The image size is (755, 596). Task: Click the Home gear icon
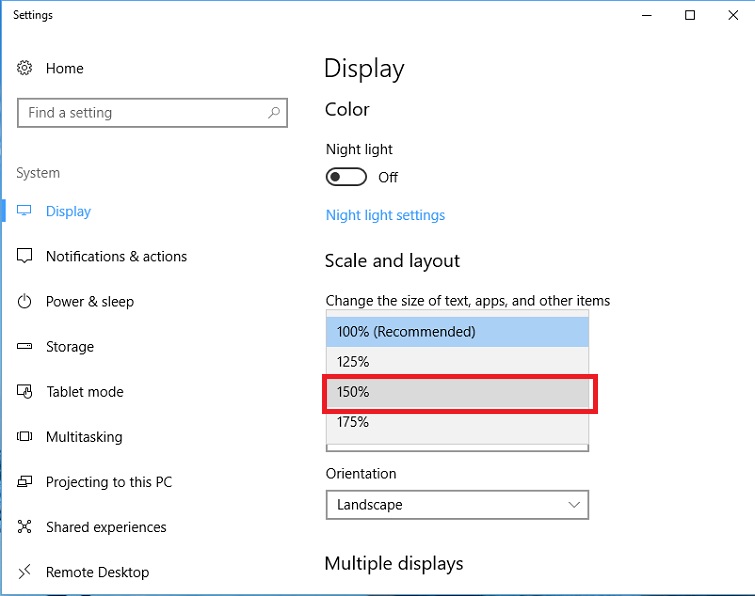[x=25, y=68]
